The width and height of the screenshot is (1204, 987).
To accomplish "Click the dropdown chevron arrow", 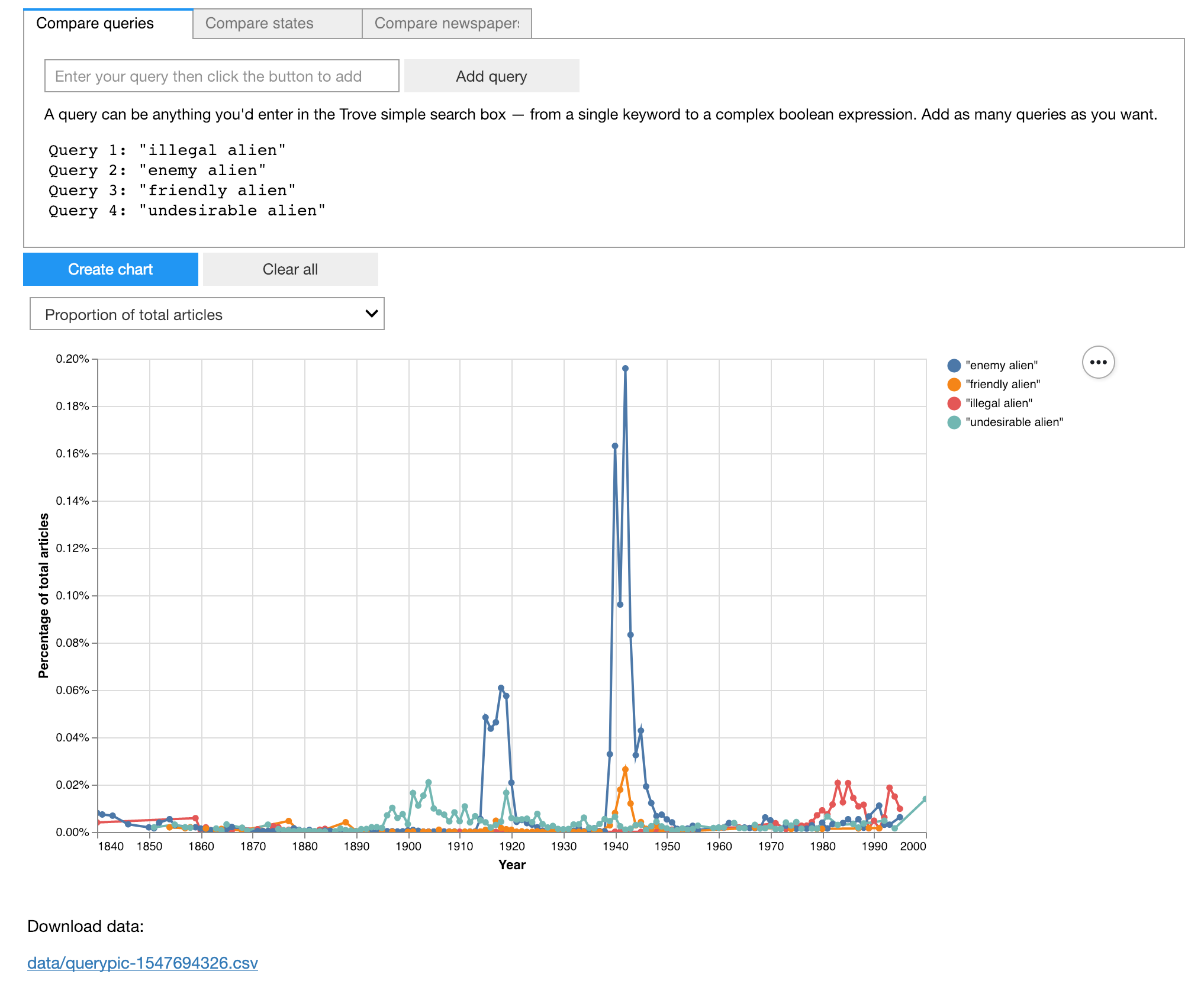I will 371,314.
